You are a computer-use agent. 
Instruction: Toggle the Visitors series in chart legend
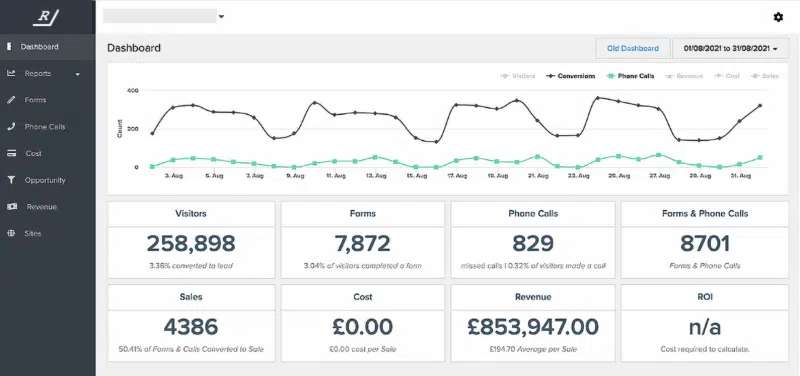pos(518,76)
